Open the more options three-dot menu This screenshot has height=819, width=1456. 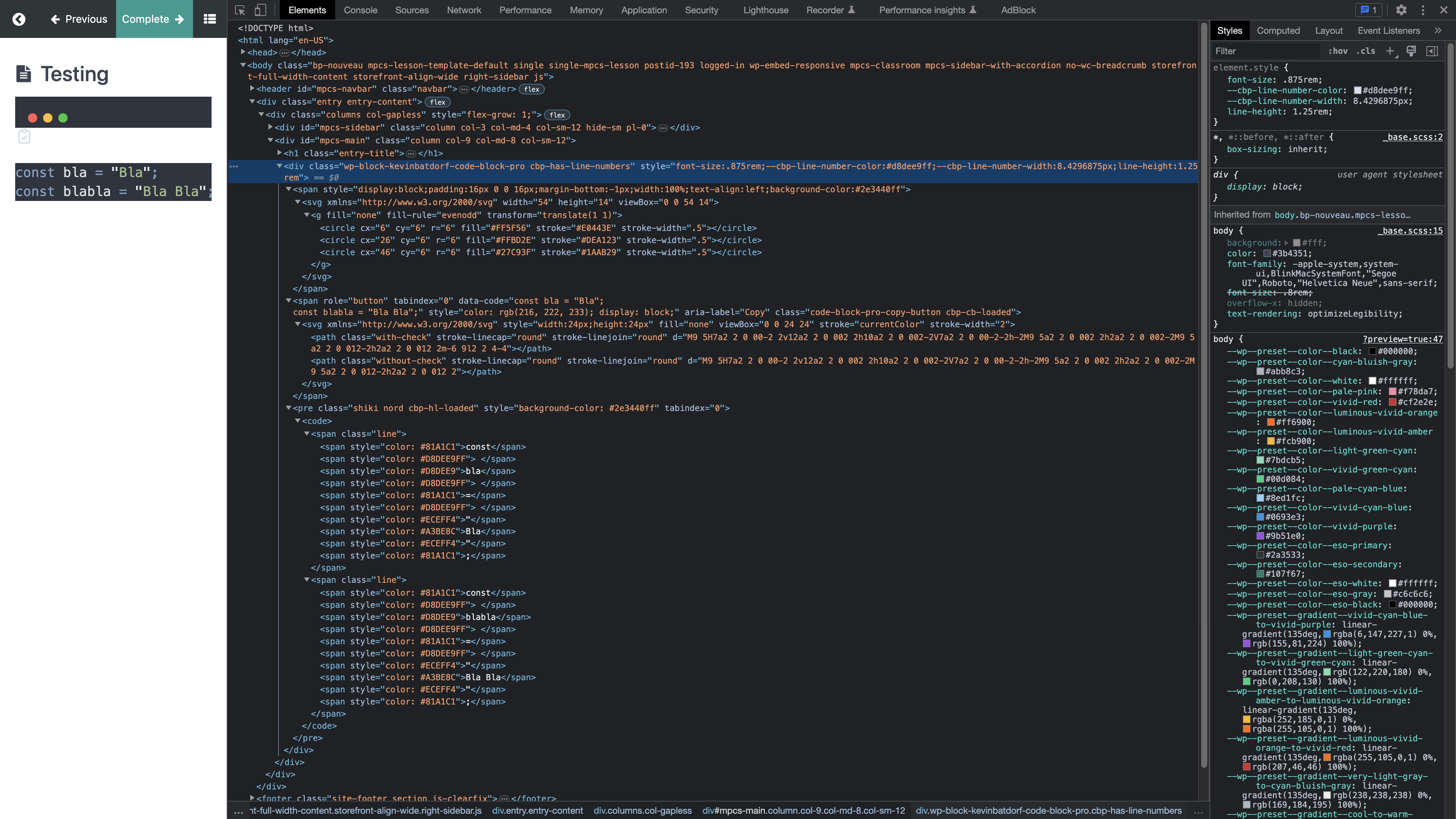pyautogui.click(x=1423, y=10)
